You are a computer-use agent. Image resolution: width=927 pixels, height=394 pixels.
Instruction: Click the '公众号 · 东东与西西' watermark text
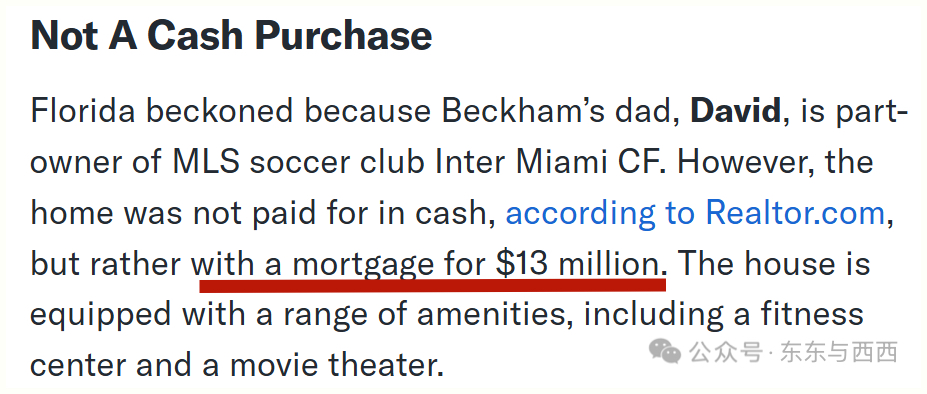[793, 352]
